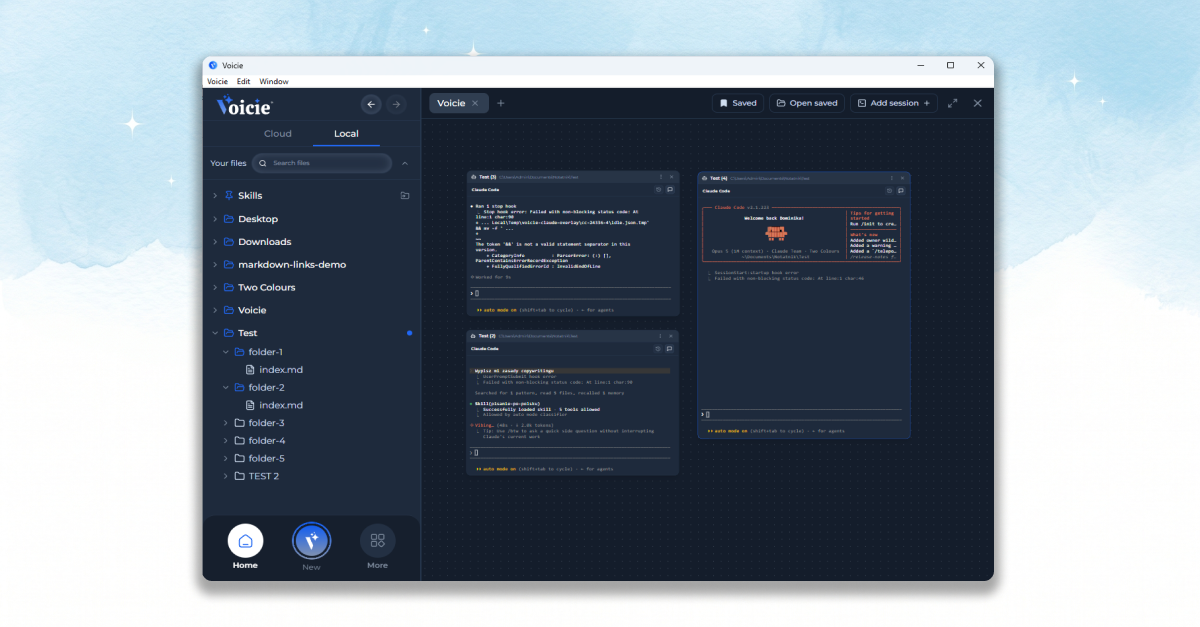Viewport: 1200px width, 627px height.
Task: Click the Add session button
Action: [x=894, y=103]
